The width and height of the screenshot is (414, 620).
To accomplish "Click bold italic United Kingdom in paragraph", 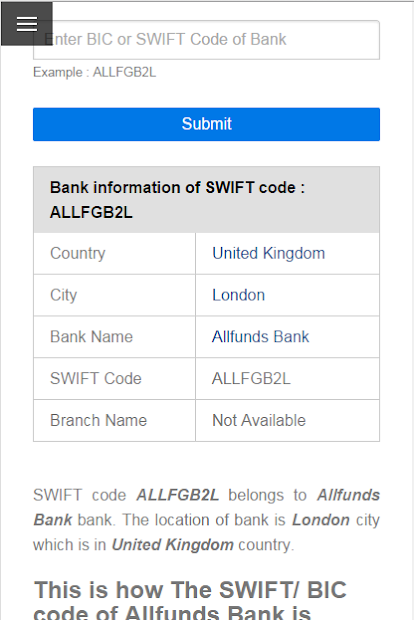I will point(173,545).
